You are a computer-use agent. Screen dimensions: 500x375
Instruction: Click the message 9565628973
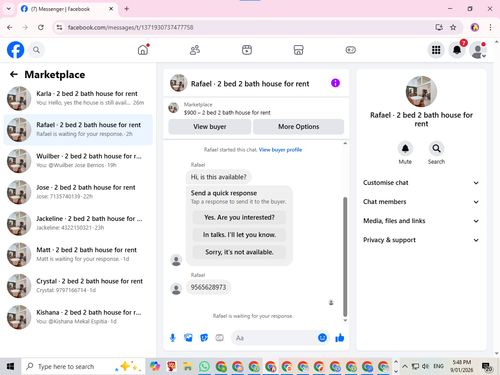coord(208,287)
